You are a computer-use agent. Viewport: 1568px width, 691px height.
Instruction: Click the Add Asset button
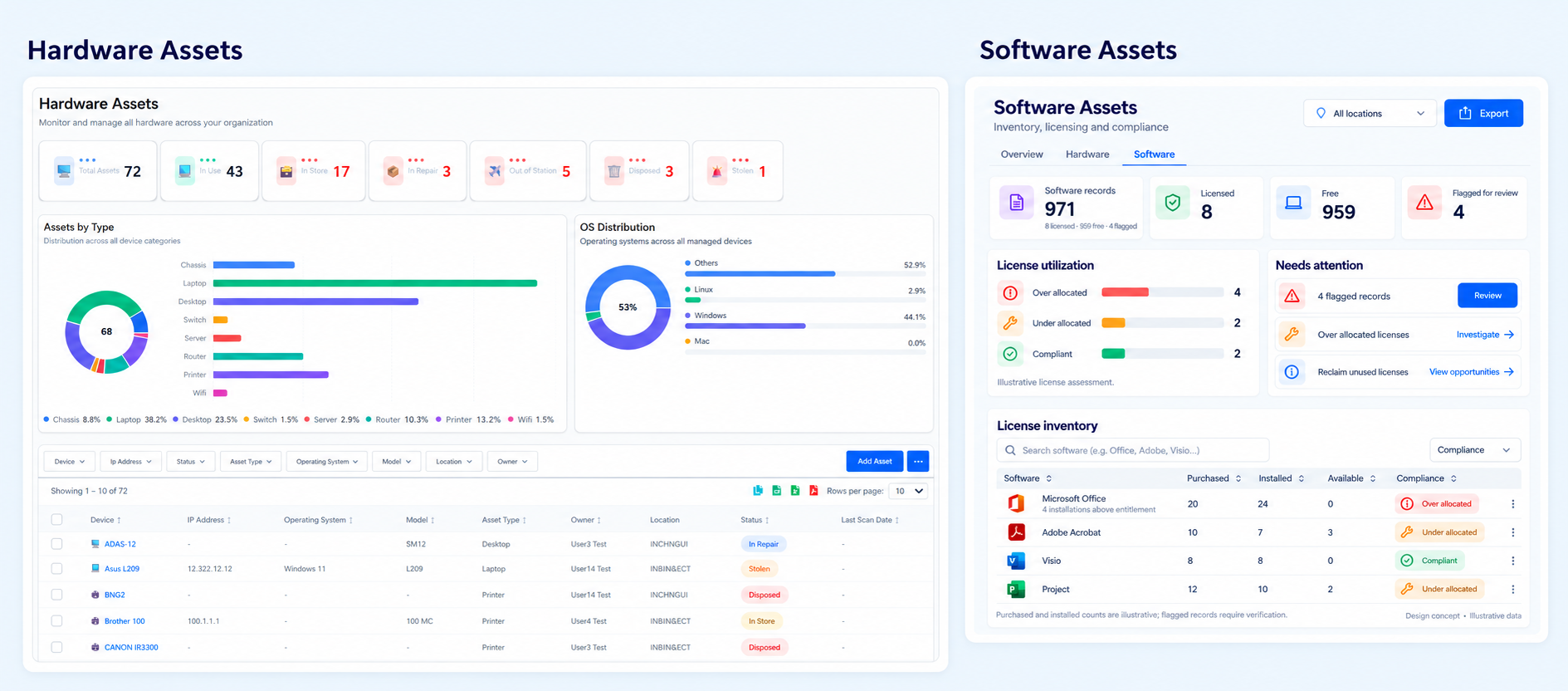(x=875, y=461)
